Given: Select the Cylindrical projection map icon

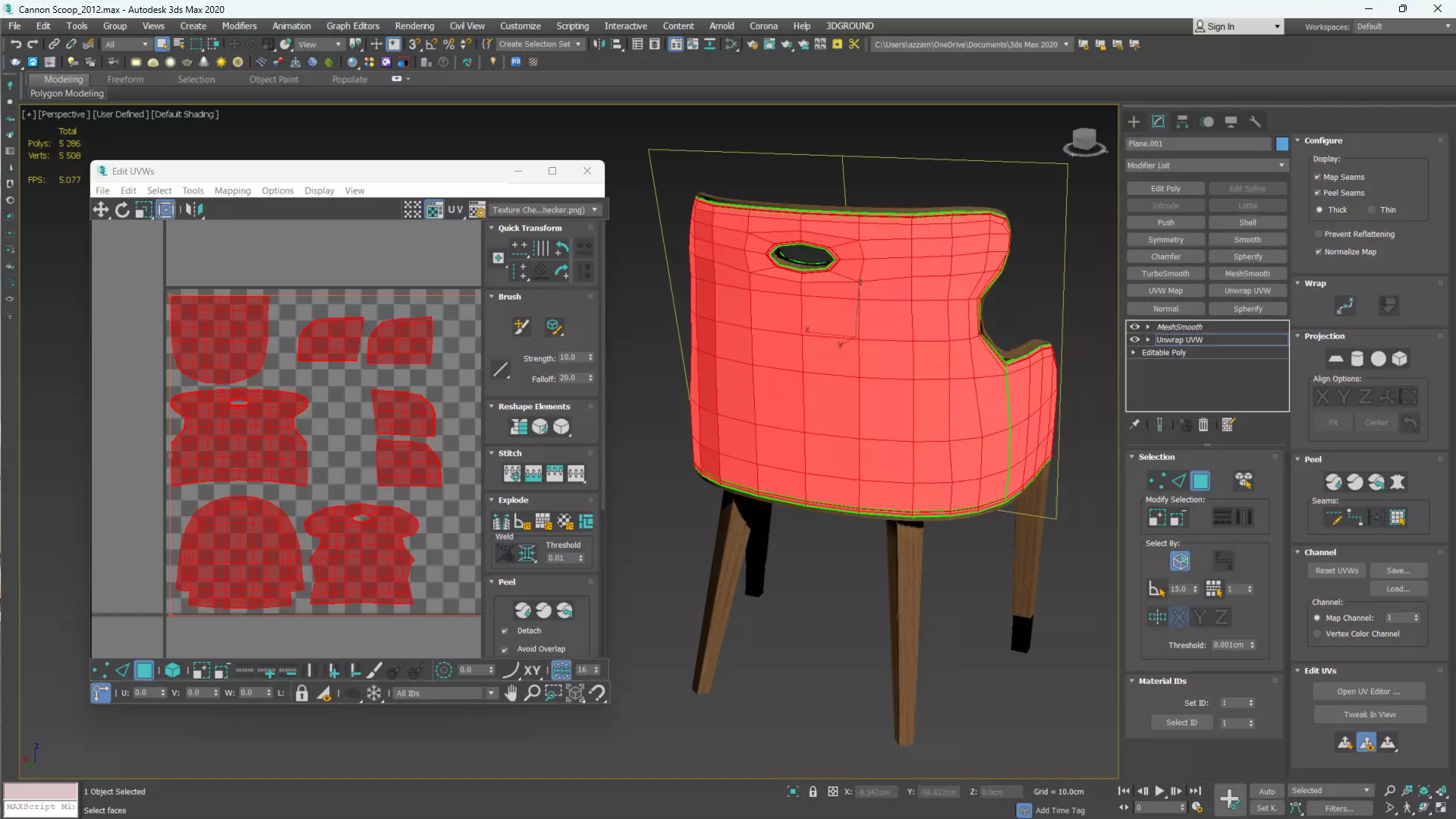Looking at the screenshot, I should pyautogui.click(x=1357, y=359).
